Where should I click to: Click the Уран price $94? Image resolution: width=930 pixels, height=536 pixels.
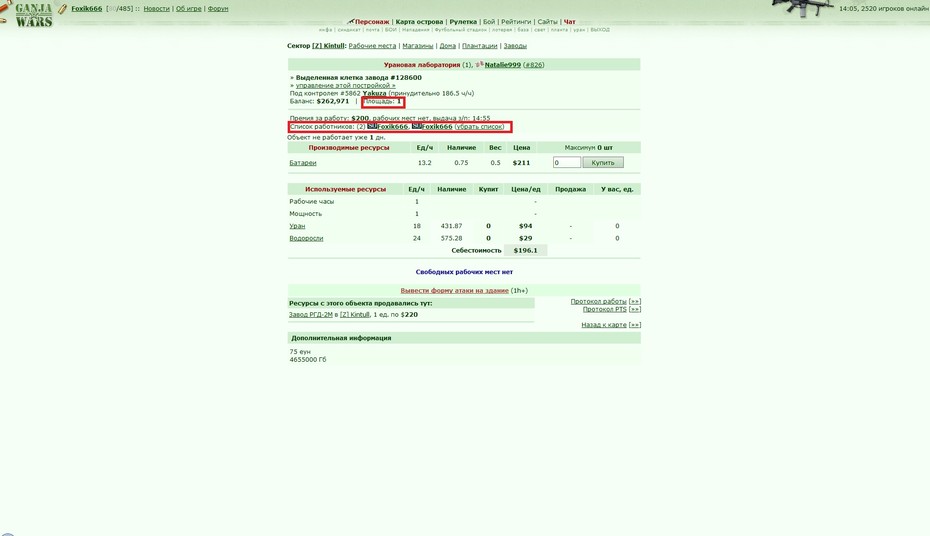[x=525, y=226]
